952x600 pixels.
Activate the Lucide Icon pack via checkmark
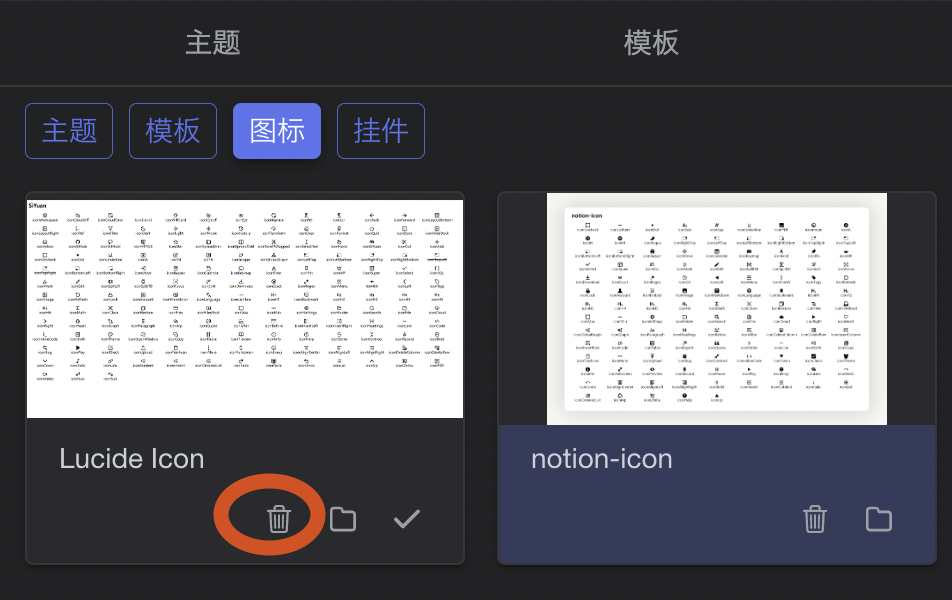click(x=406, y=518)
